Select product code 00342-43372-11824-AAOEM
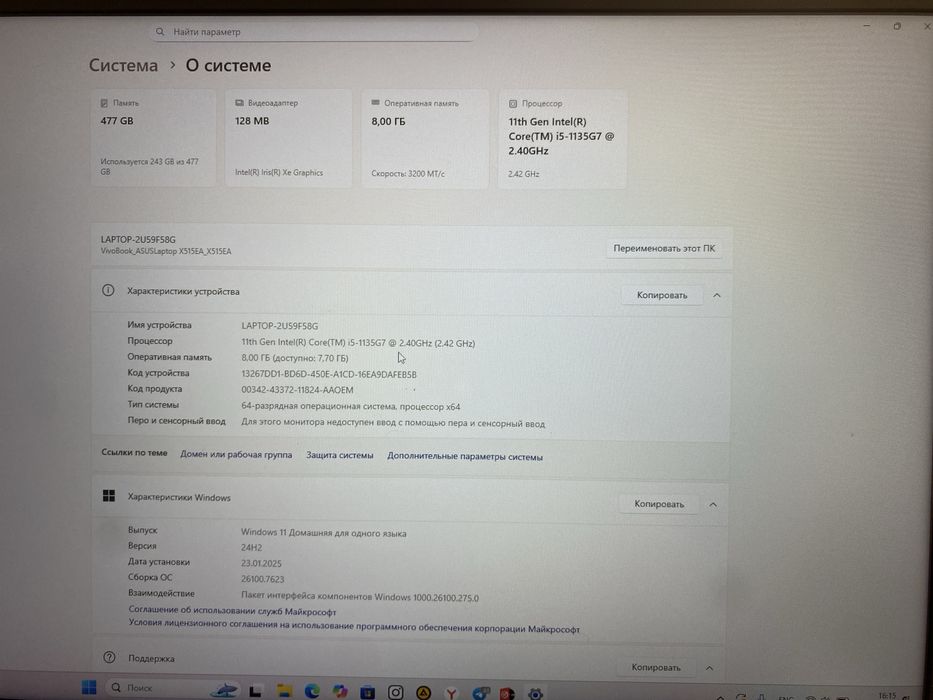The image size is (933, 700). [x=298, y=390]
